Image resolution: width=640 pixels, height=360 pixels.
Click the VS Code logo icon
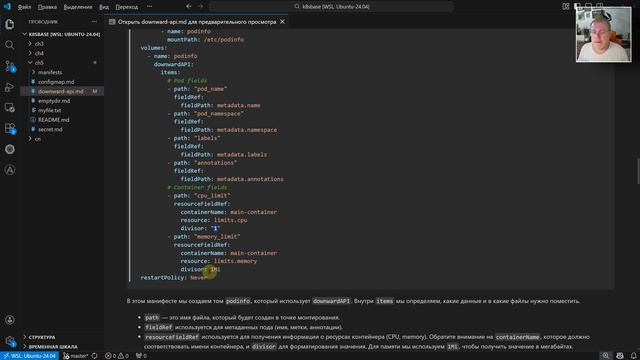point(7,7)
